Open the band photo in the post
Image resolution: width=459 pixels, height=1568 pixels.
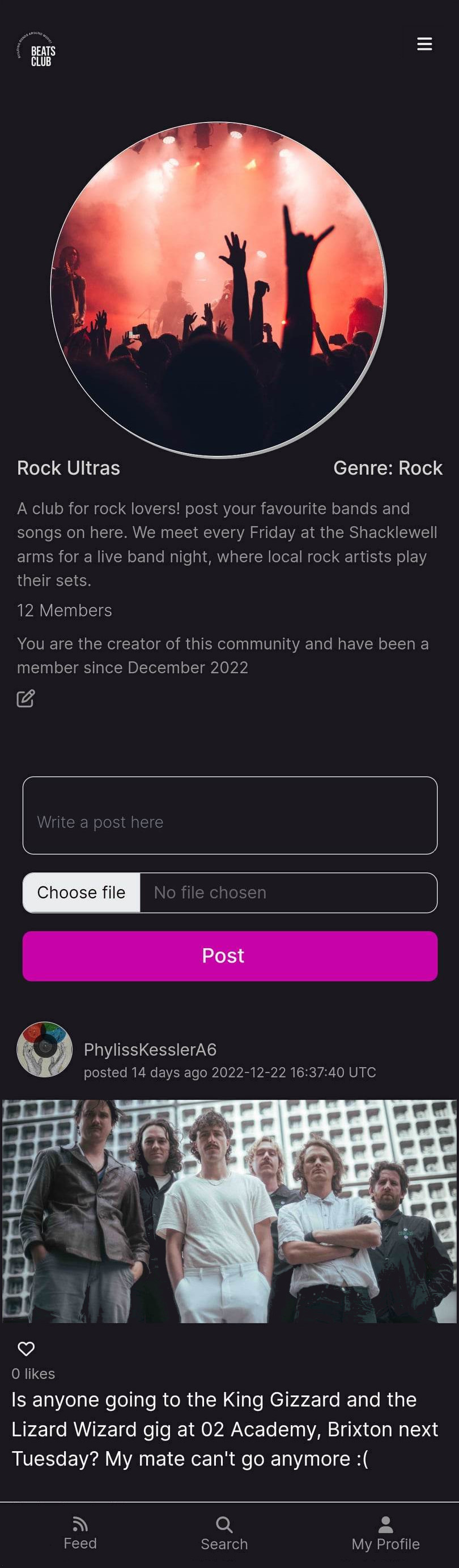[230, 1211]
